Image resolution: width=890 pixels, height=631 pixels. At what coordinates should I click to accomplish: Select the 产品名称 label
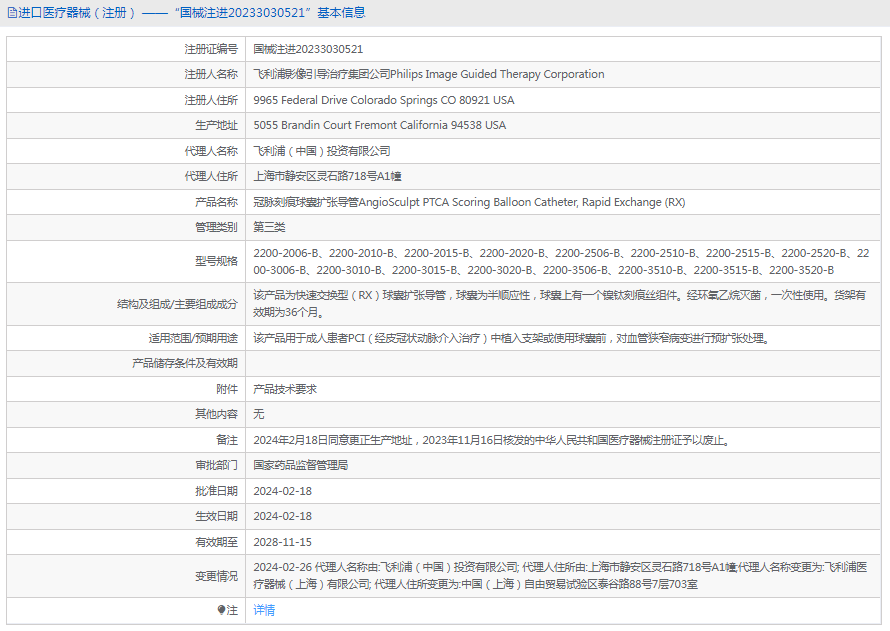(x=216, y=203)
